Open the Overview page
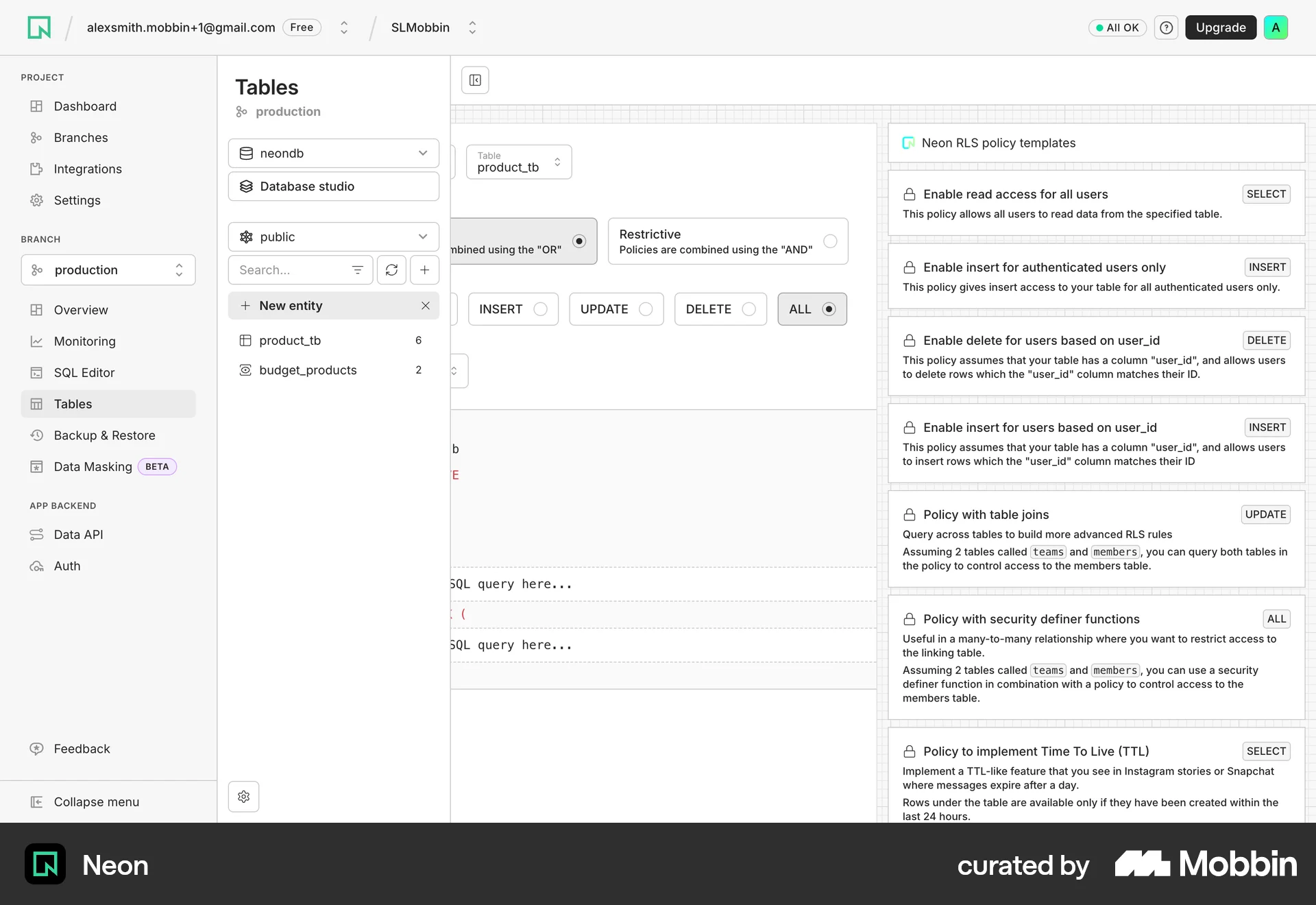1316x905 pixels. point(108,310)
